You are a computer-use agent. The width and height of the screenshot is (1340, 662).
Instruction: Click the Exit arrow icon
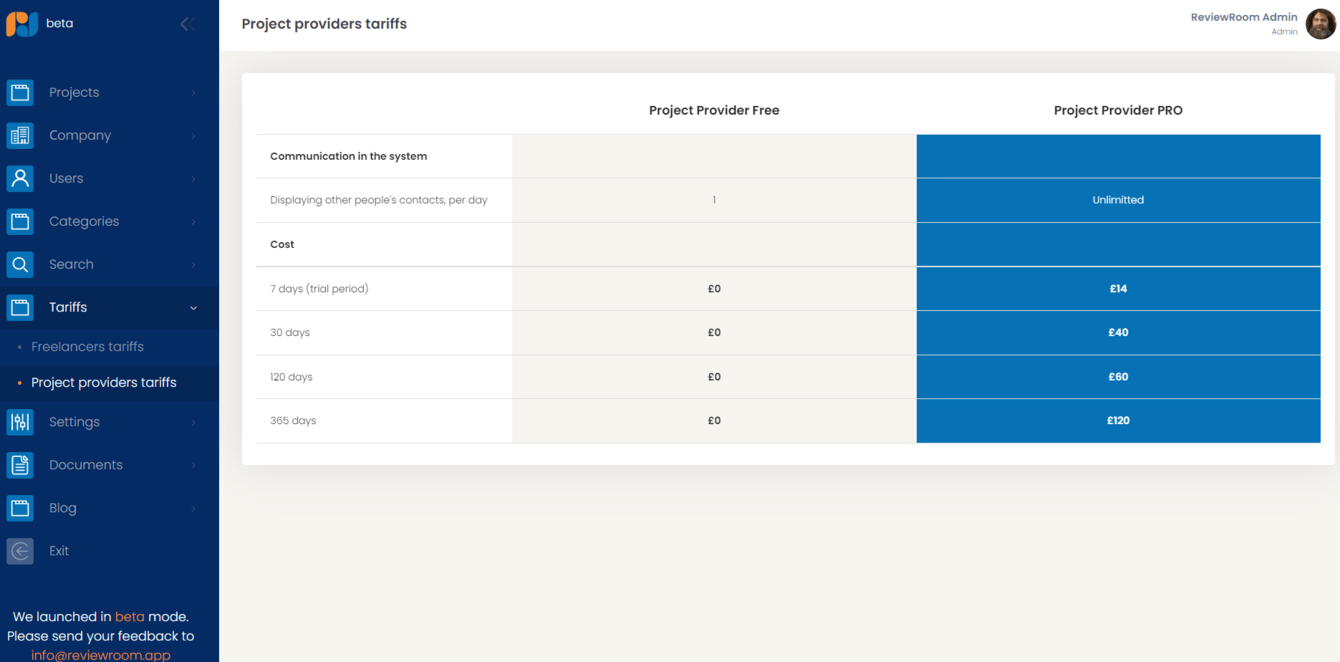tap(20, 551)
